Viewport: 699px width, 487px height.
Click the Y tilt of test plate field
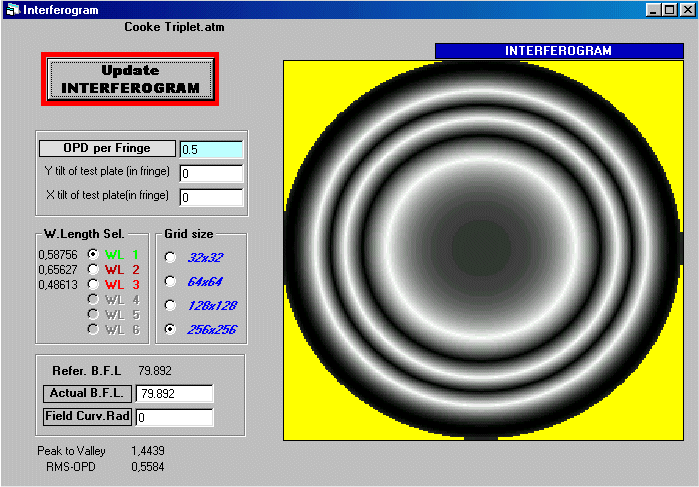coord(211,173)
